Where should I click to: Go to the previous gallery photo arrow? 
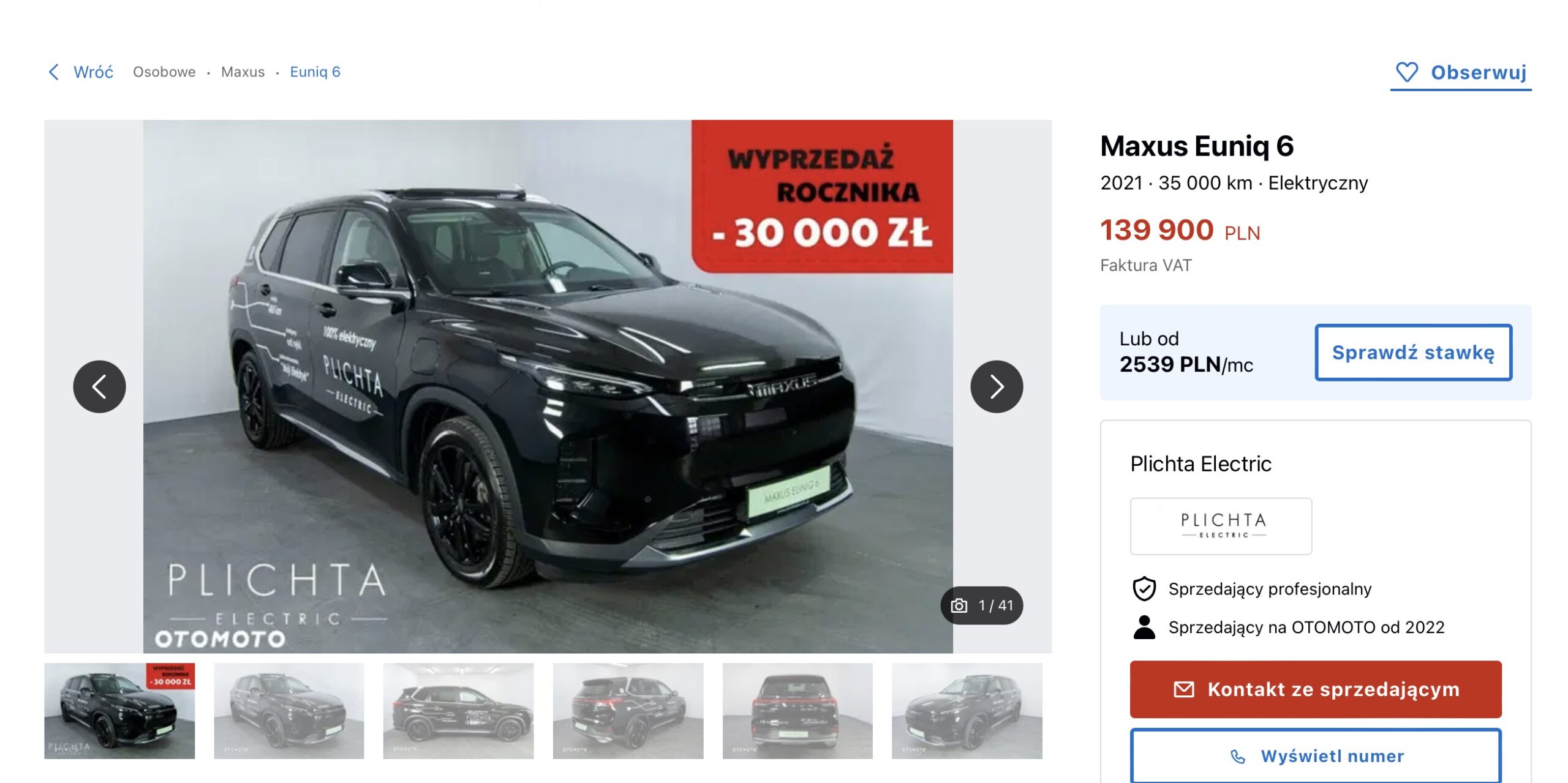(99, 386)
